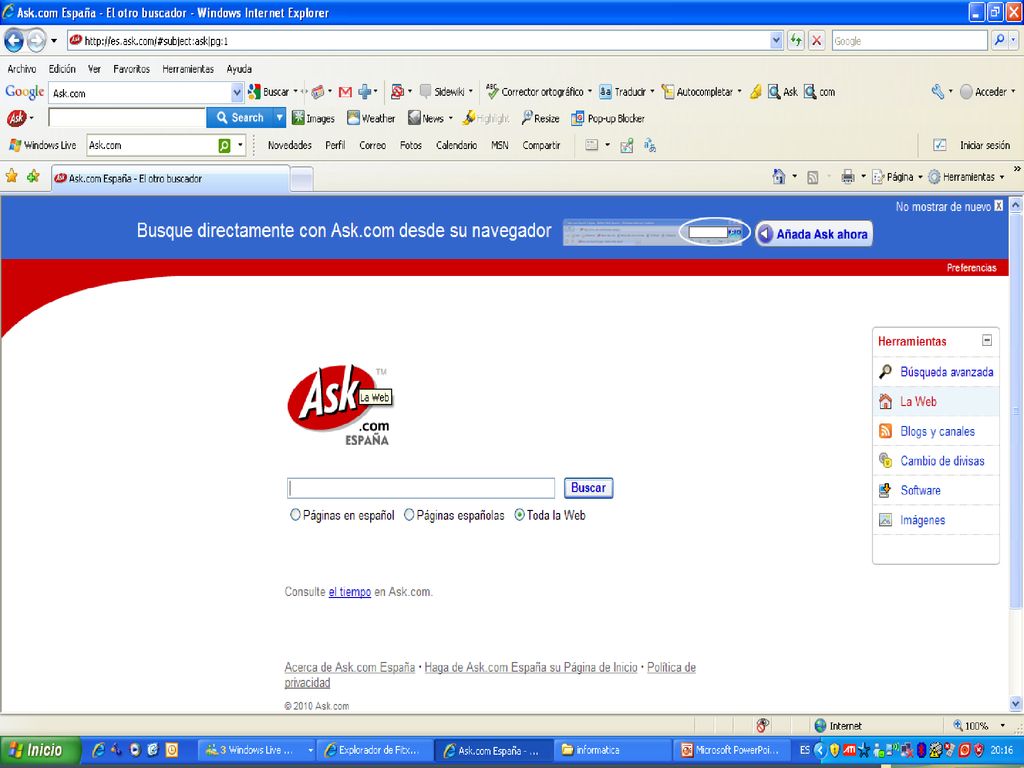Follow the 'el tiempo' link
The image size is (1024, 768).
coord(349,592)
